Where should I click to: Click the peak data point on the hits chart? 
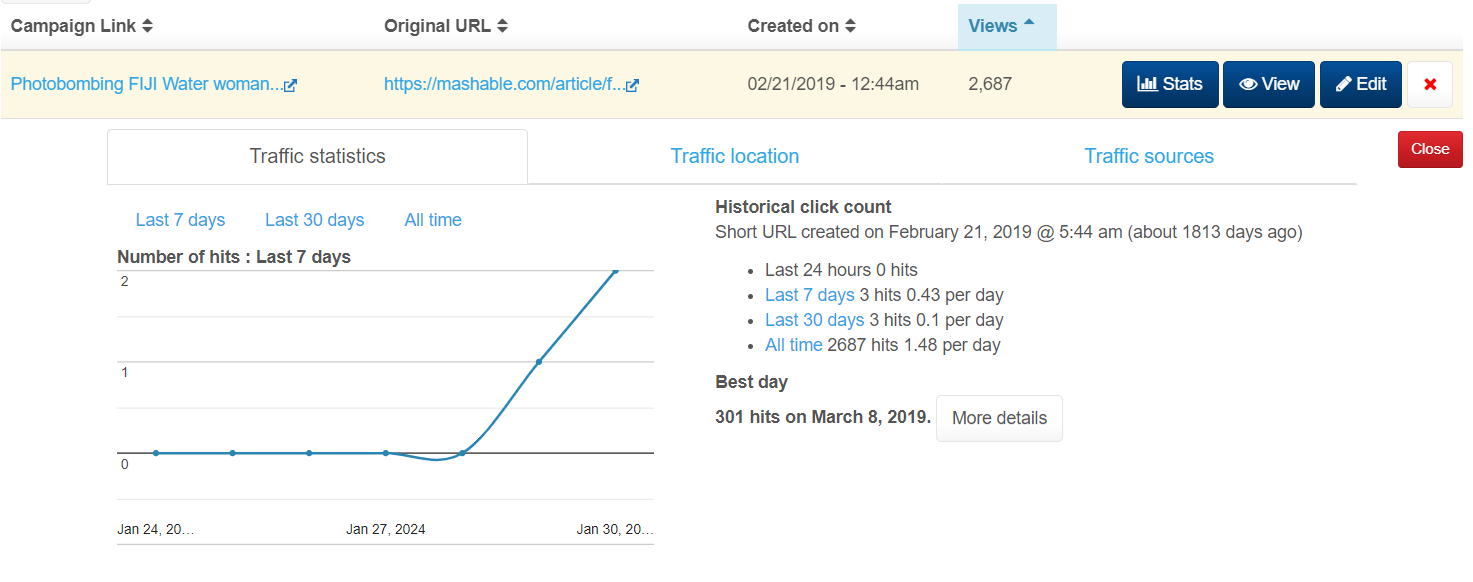pyautogui.click(x=616, y=270)
